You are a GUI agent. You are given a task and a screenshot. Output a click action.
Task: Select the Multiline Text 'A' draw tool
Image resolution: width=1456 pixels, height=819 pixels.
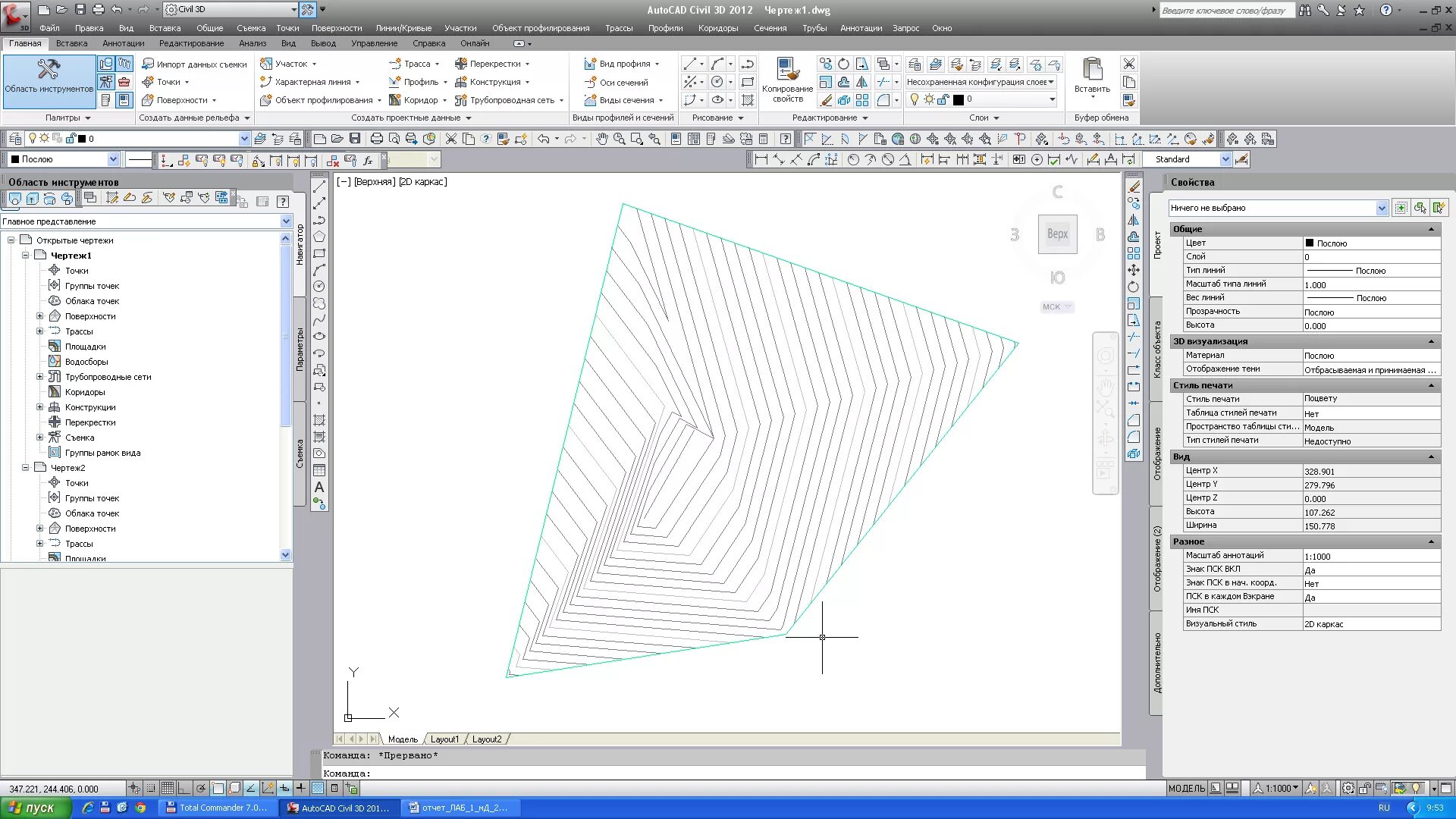(319, 487)
